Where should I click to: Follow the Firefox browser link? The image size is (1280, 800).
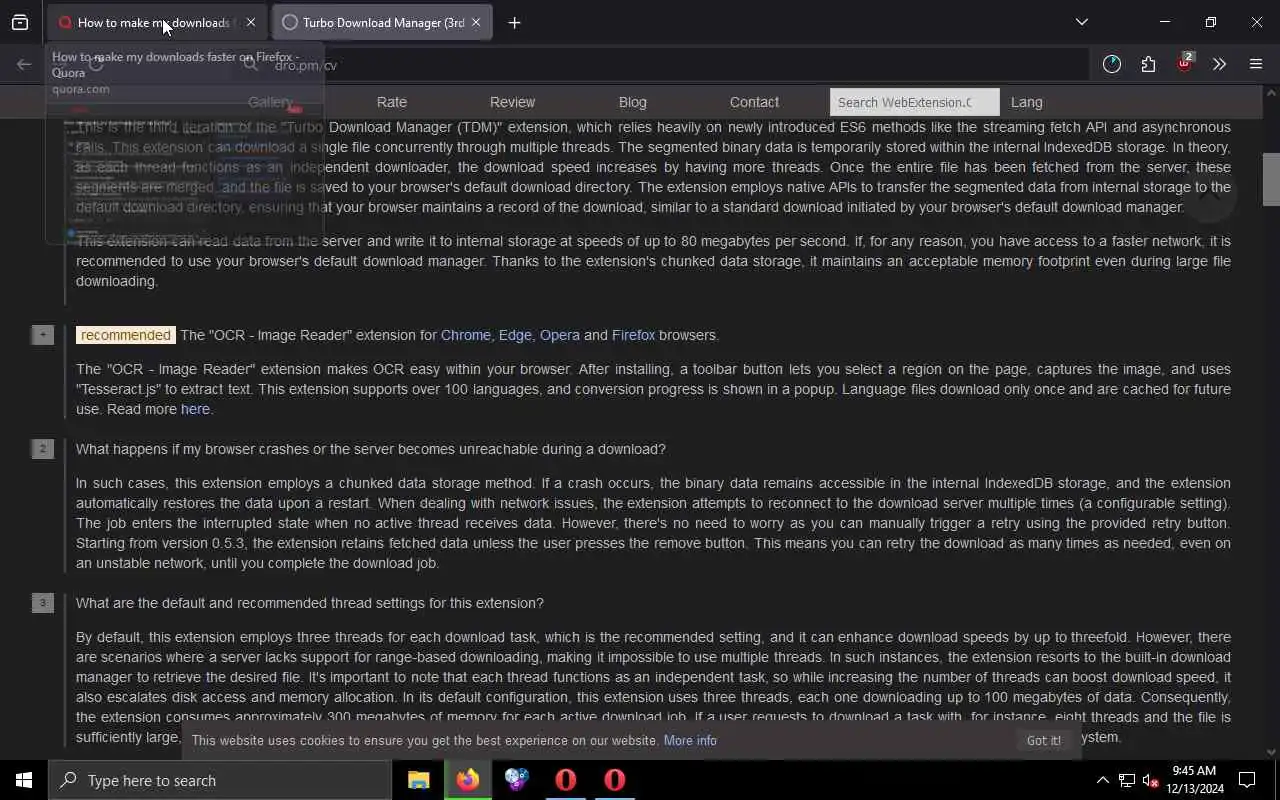634,335
